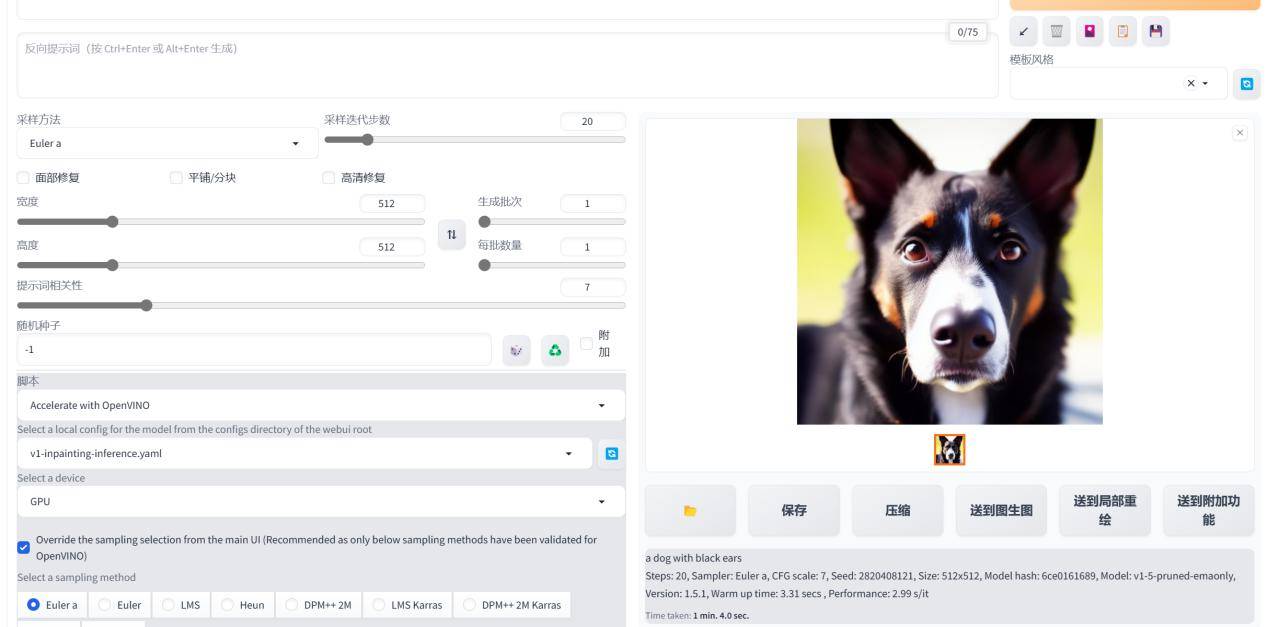This screenshot has width=1267, height=627.
Task: Refresh the config yaml list
Action: (612, 453)
